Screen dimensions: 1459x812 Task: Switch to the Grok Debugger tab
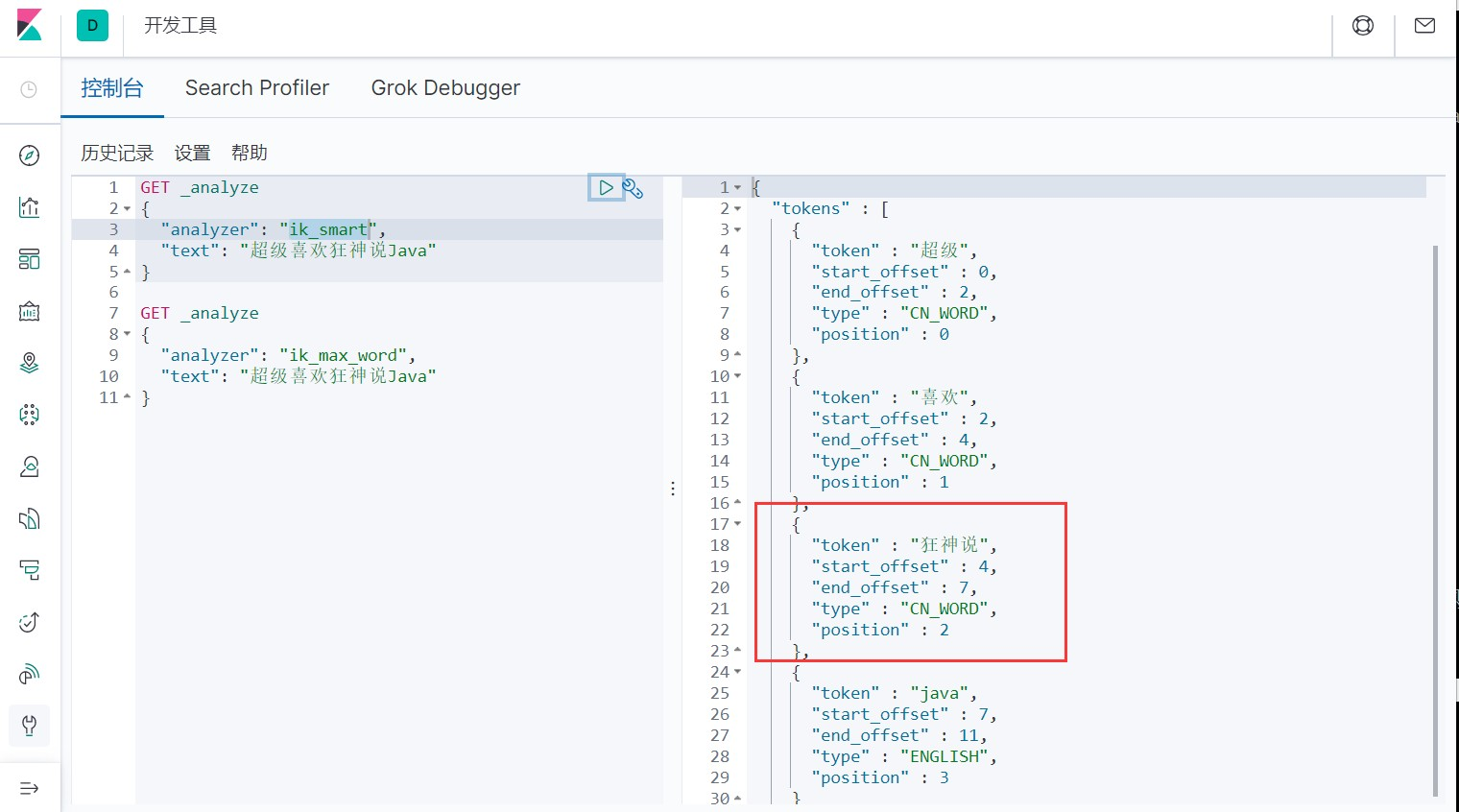[445, 88]
